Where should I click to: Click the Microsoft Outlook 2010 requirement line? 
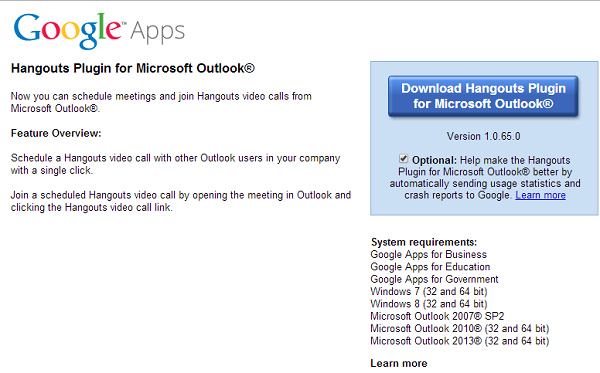pyautogui.click(x=460, y=329)
